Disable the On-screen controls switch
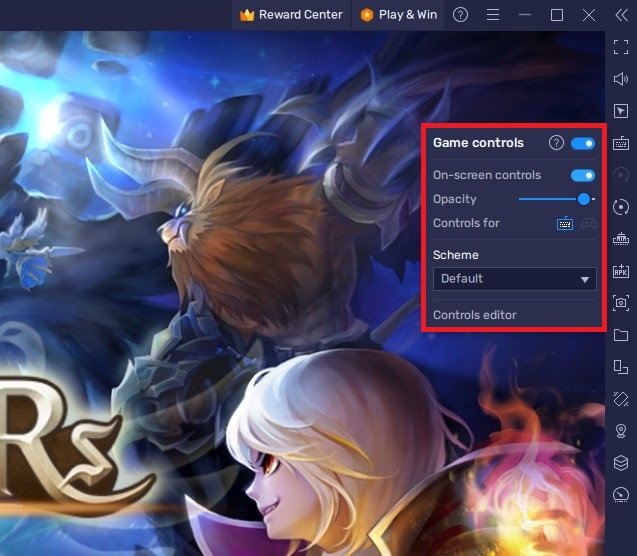This screenshot has width=637, height=556. 583,175
